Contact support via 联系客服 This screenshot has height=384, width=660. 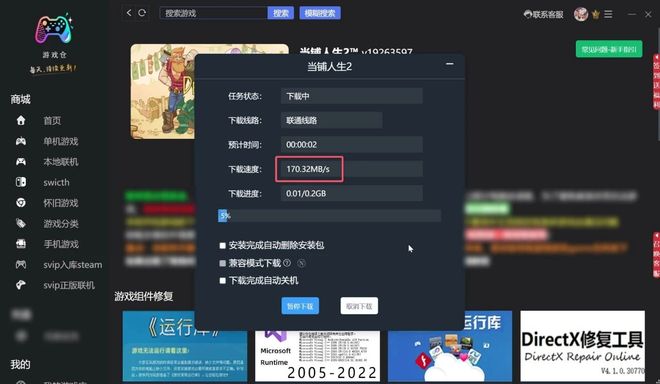coord(543,15)
